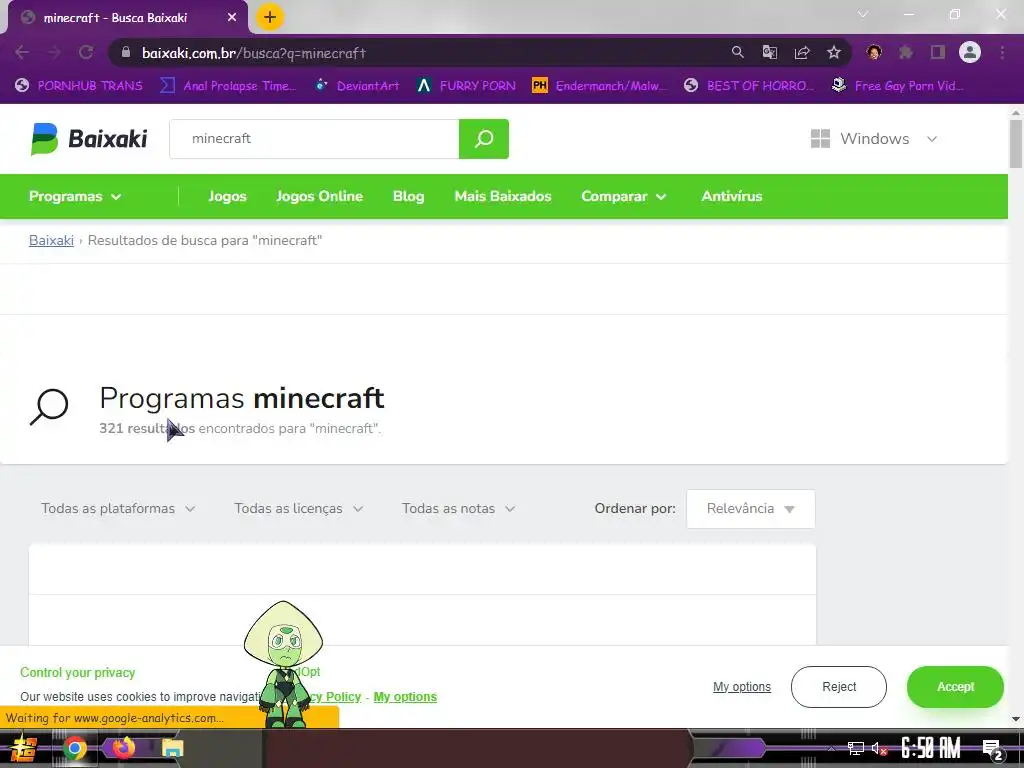
Task: Click the site lock icon in address bar
Action: [126, 52]
